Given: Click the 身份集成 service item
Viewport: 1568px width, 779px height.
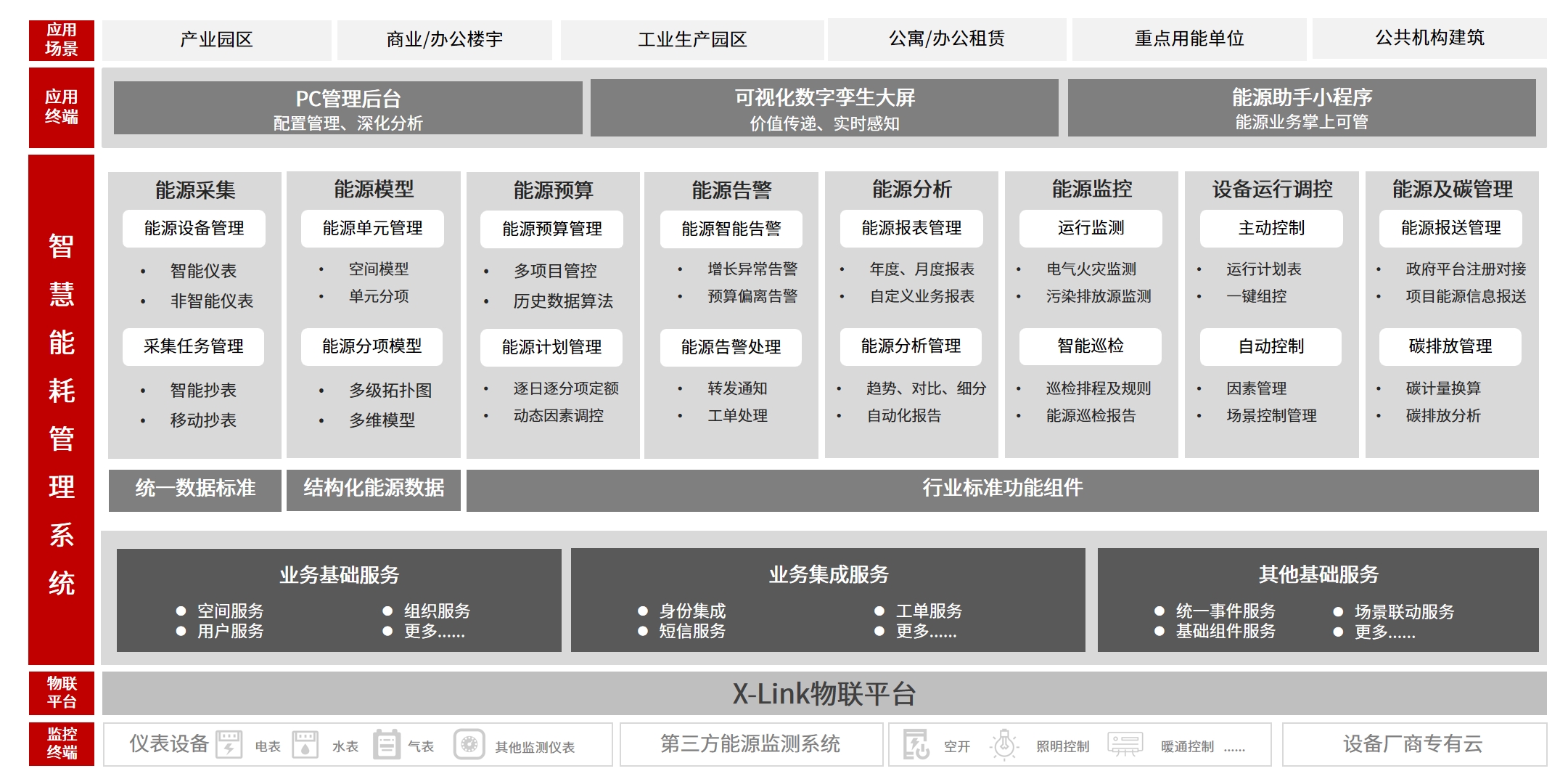Looking at the screenshot, I should pyautogui.click(x=692, y=611).
